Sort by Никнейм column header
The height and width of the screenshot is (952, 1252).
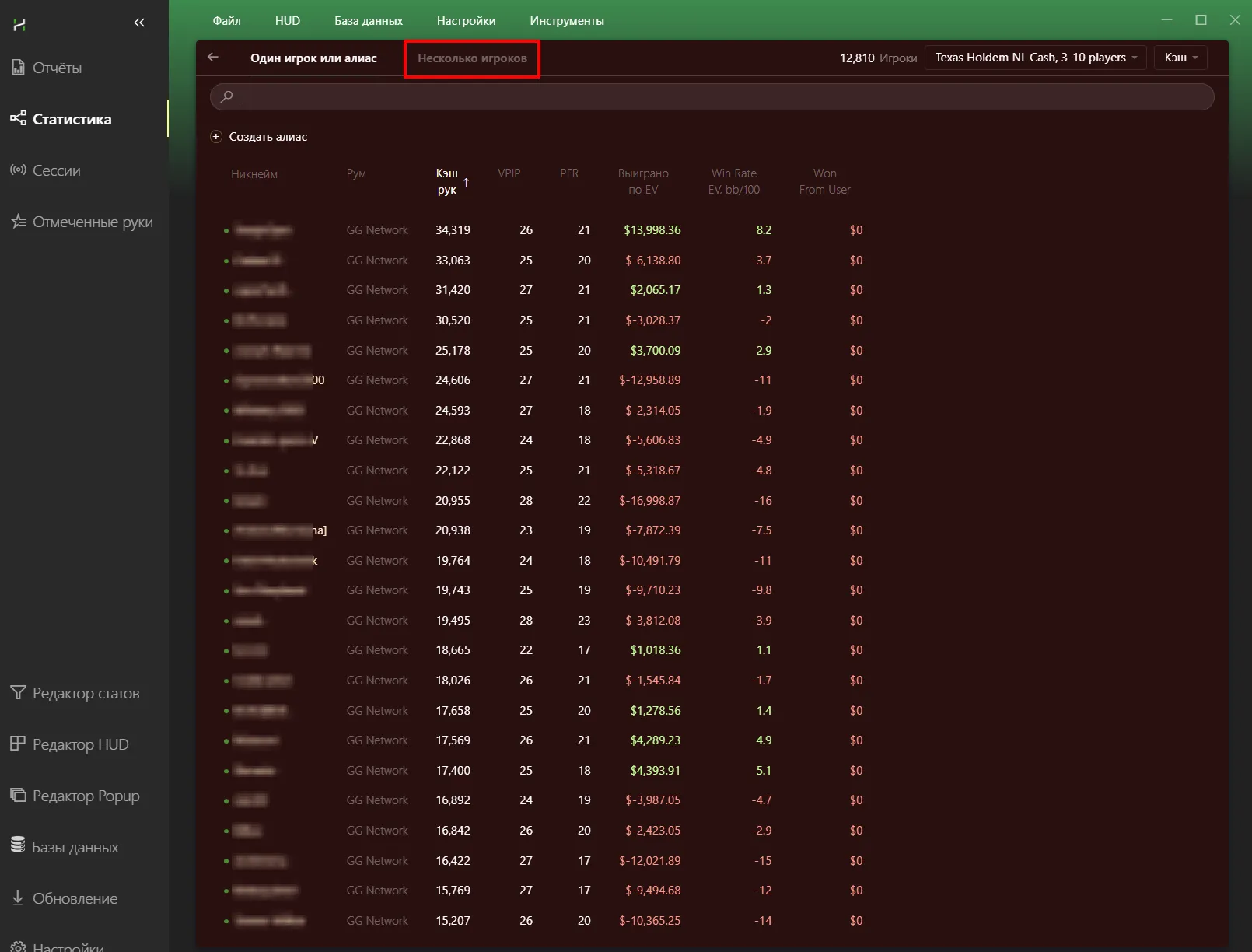254,174
